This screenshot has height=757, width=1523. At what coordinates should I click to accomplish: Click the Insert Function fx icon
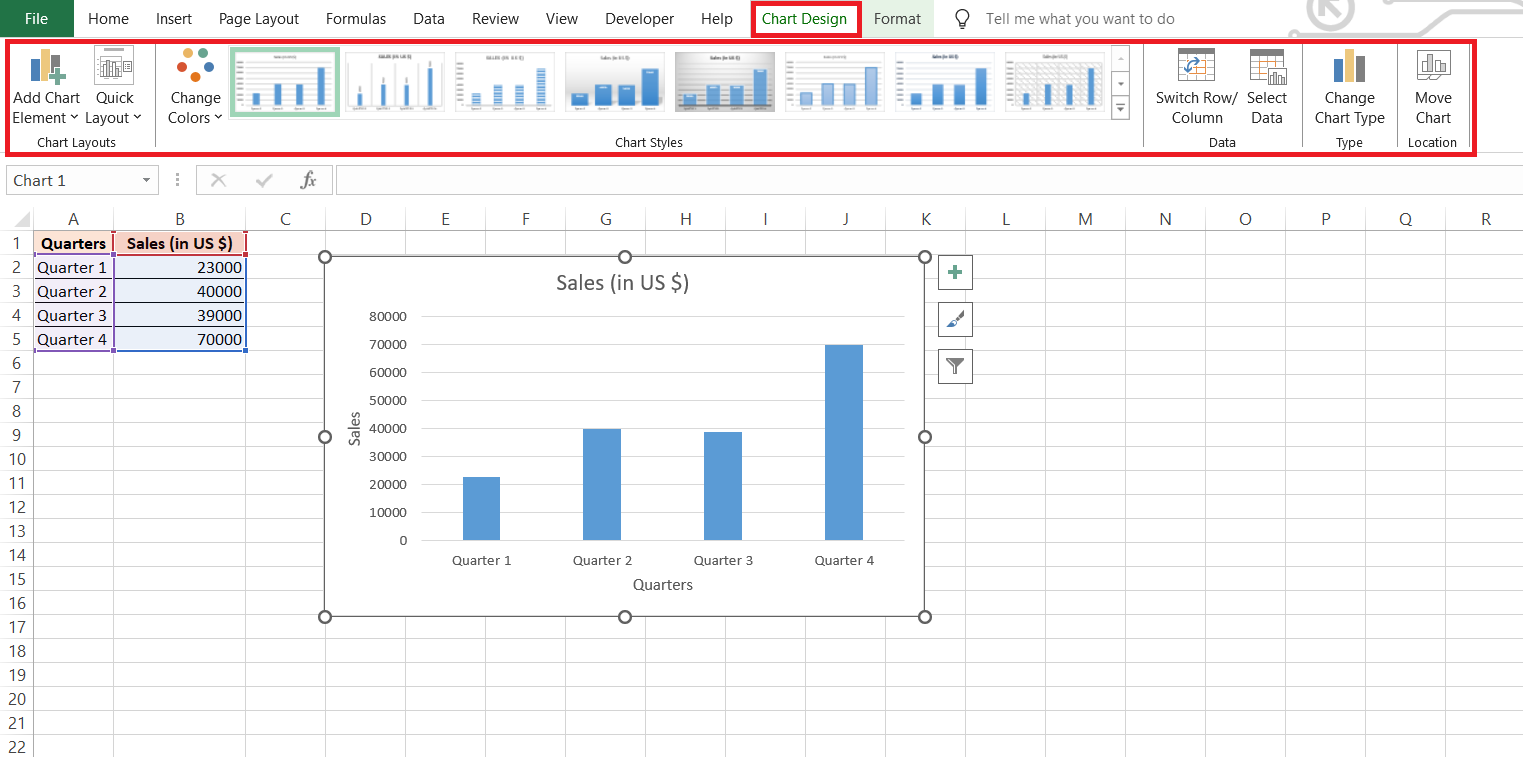pyautogui.click(x=309, y=180)
